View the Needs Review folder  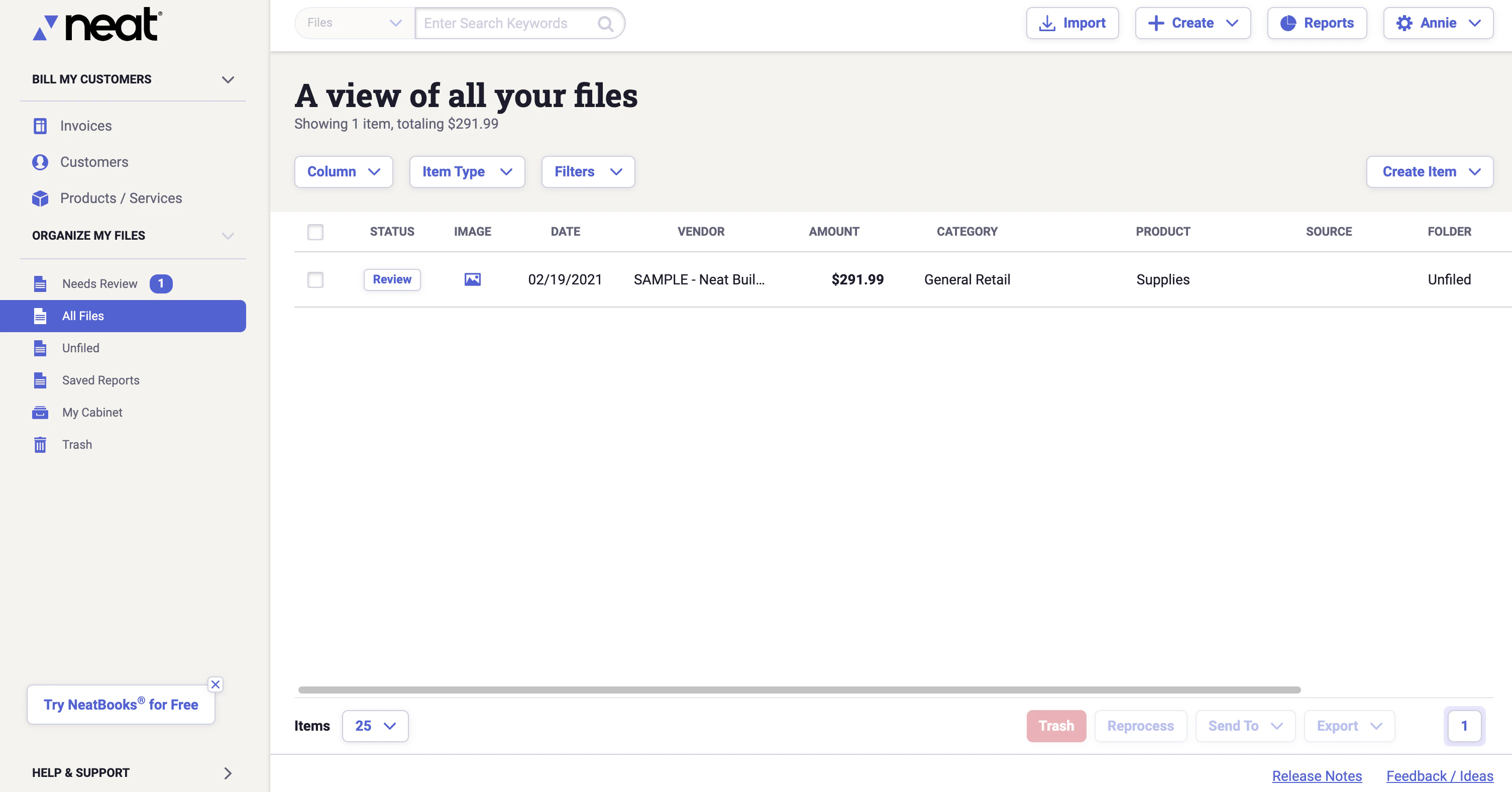pos(99,283)
